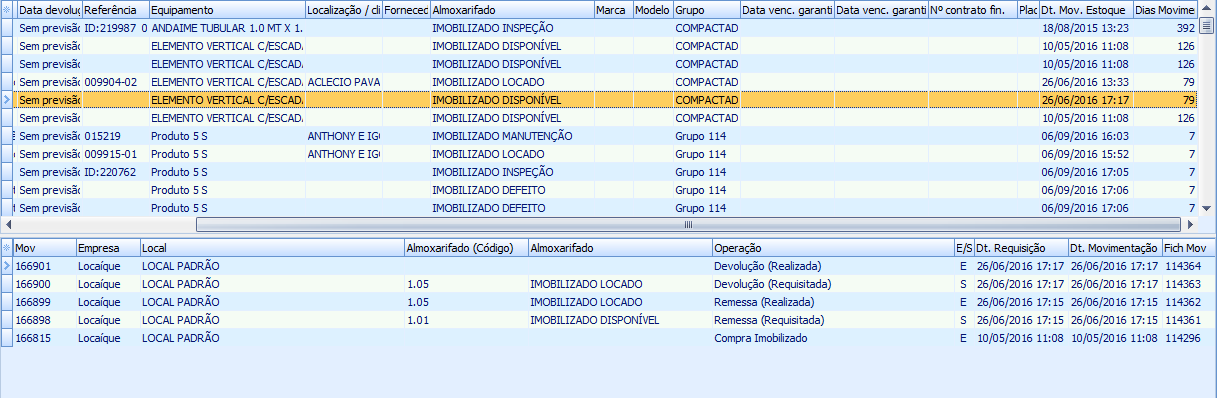Click date 06/09/2016 17:05 cell
This screenshot has width=1217, height=398.
(x=1086, y=172)
